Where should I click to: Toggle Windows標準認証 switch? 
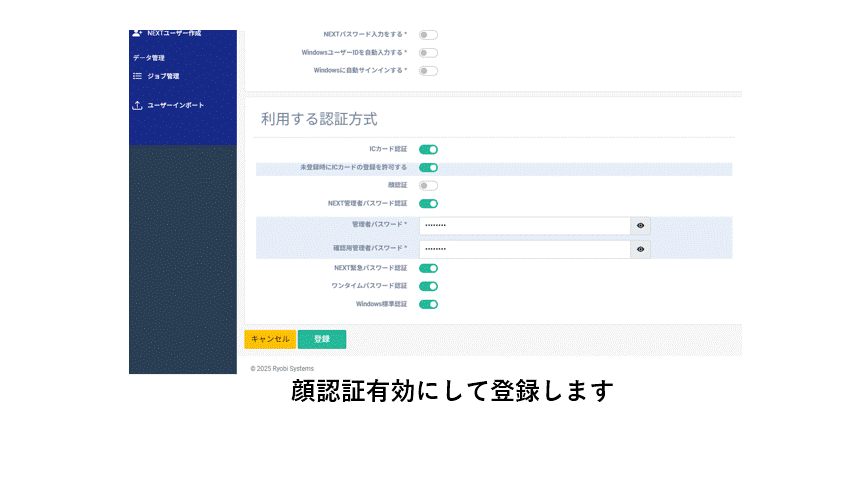tap(428, 304)
